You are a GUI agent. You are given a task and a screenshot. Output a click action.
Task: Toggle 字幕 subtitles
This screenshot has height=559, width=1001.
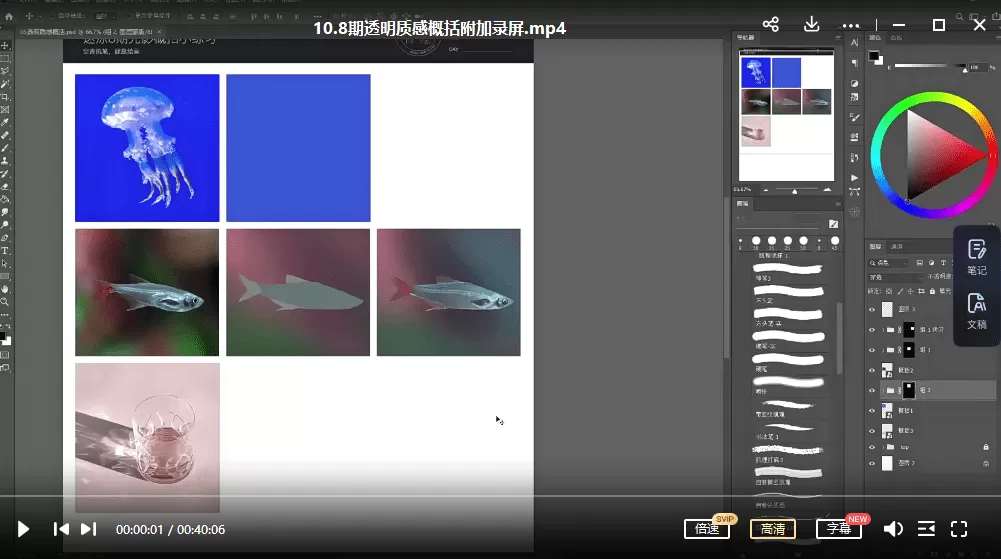[x=838, y=529]
